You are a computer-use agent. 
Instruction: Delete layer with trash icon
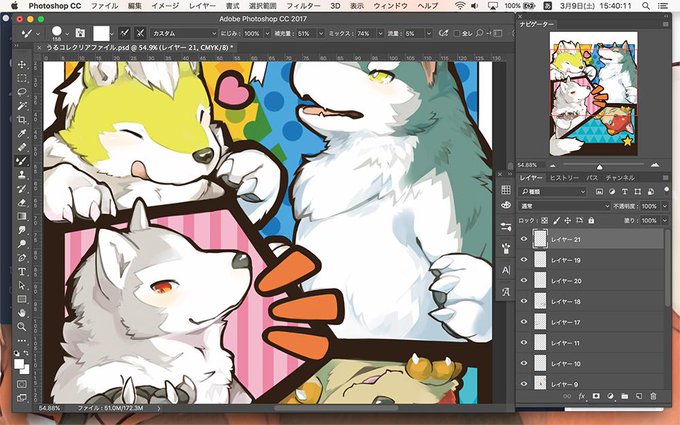(653, 396)
